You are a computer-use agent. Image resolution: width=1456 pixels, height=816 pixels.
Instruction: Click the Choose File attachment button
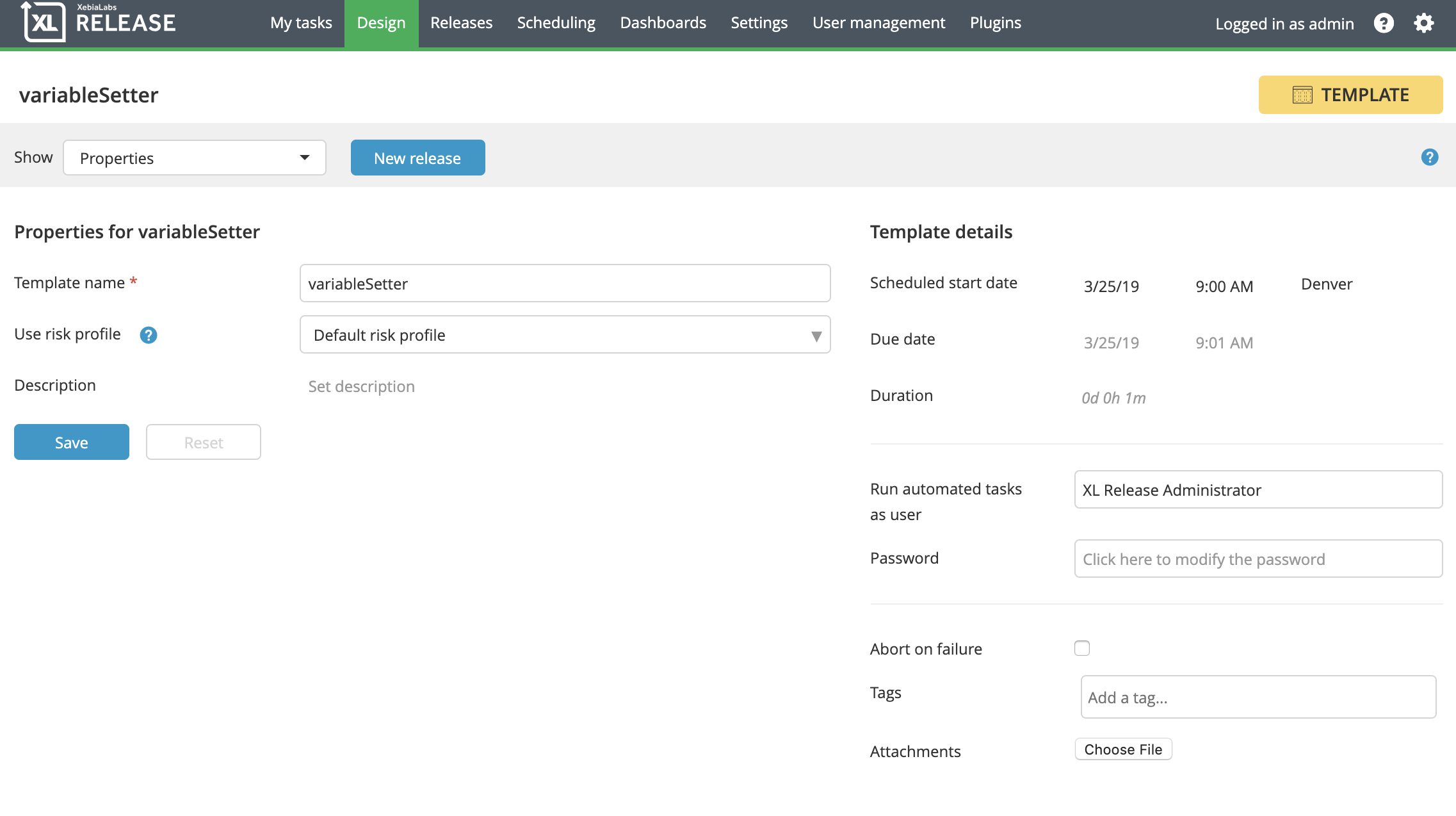[1122, 749]
